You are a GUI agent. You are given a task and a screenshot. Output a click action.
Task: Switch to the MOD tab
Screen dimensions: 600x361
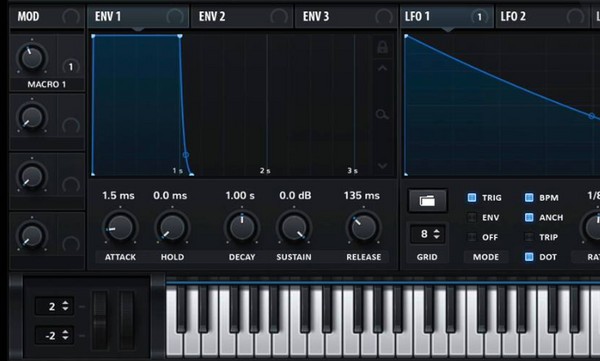[x=47, y=17]
